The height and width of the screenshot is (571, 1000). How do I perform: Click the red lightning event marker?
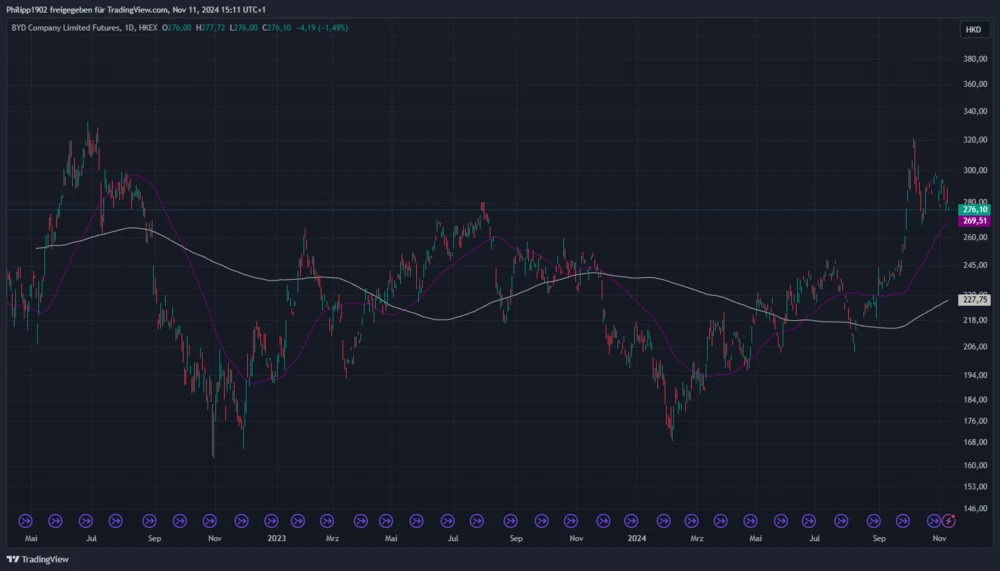coord(949,520)
